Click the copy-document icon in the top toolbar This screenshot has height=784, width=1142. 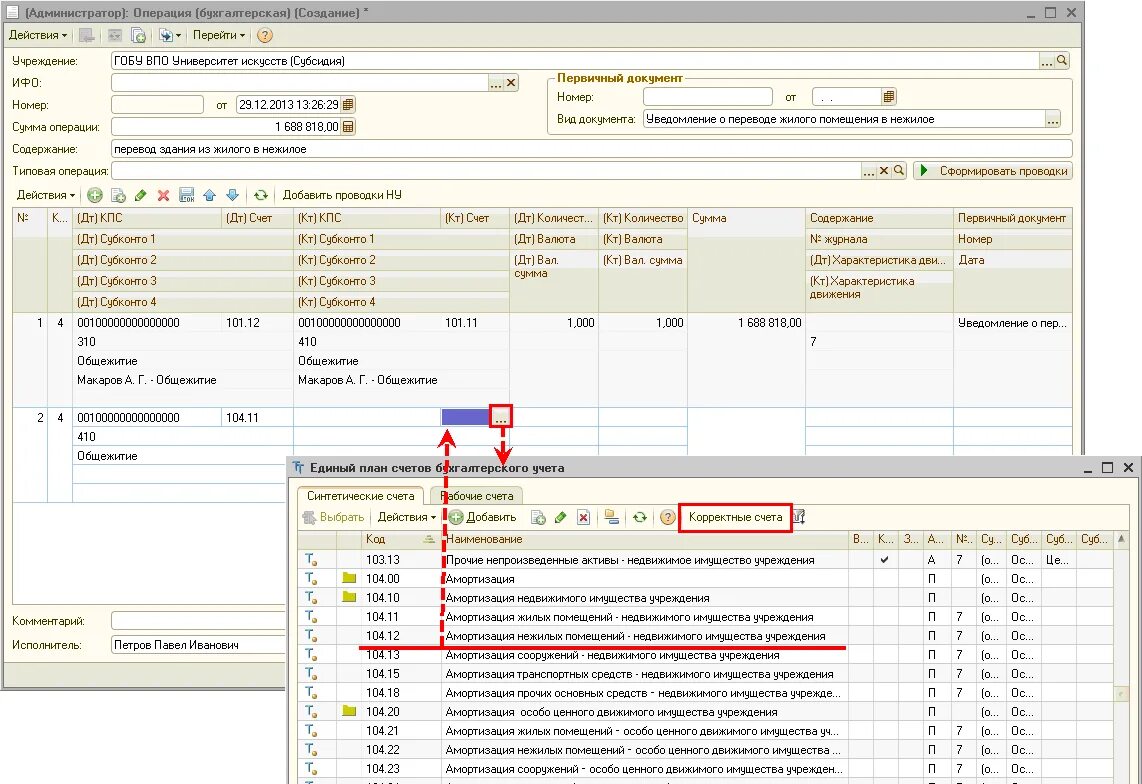[138, 35]
